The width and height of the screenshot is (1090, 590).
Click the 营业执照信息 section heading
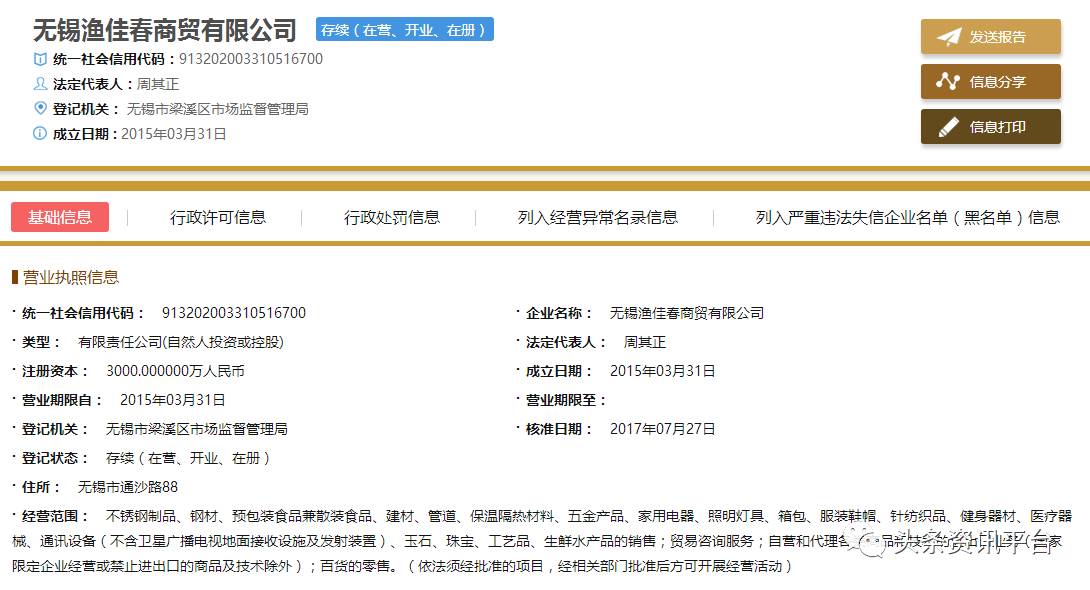tap(70, 277)
